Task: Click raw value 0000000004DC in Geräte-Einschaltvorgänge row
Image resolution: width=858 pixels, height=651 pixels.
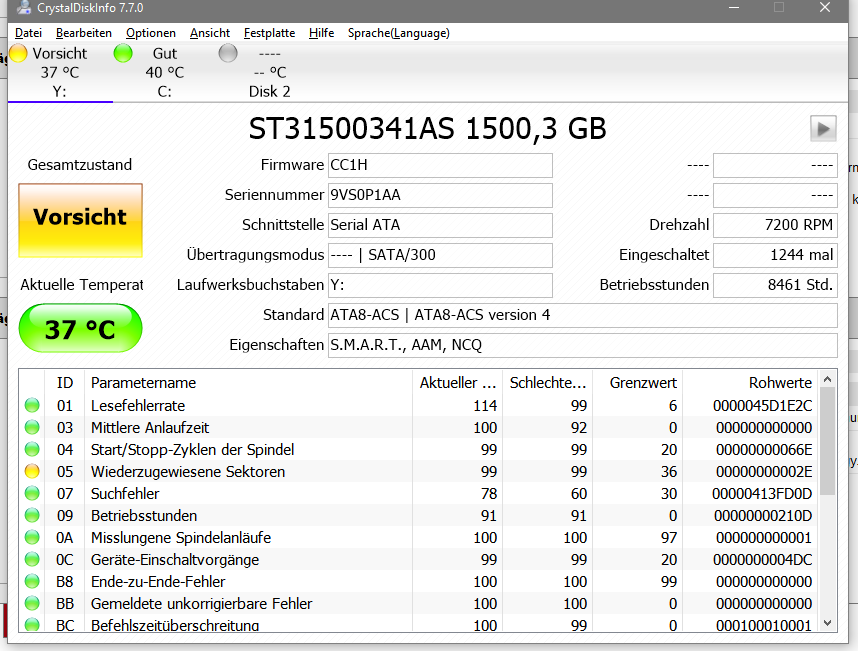Action: coord(762,560)
